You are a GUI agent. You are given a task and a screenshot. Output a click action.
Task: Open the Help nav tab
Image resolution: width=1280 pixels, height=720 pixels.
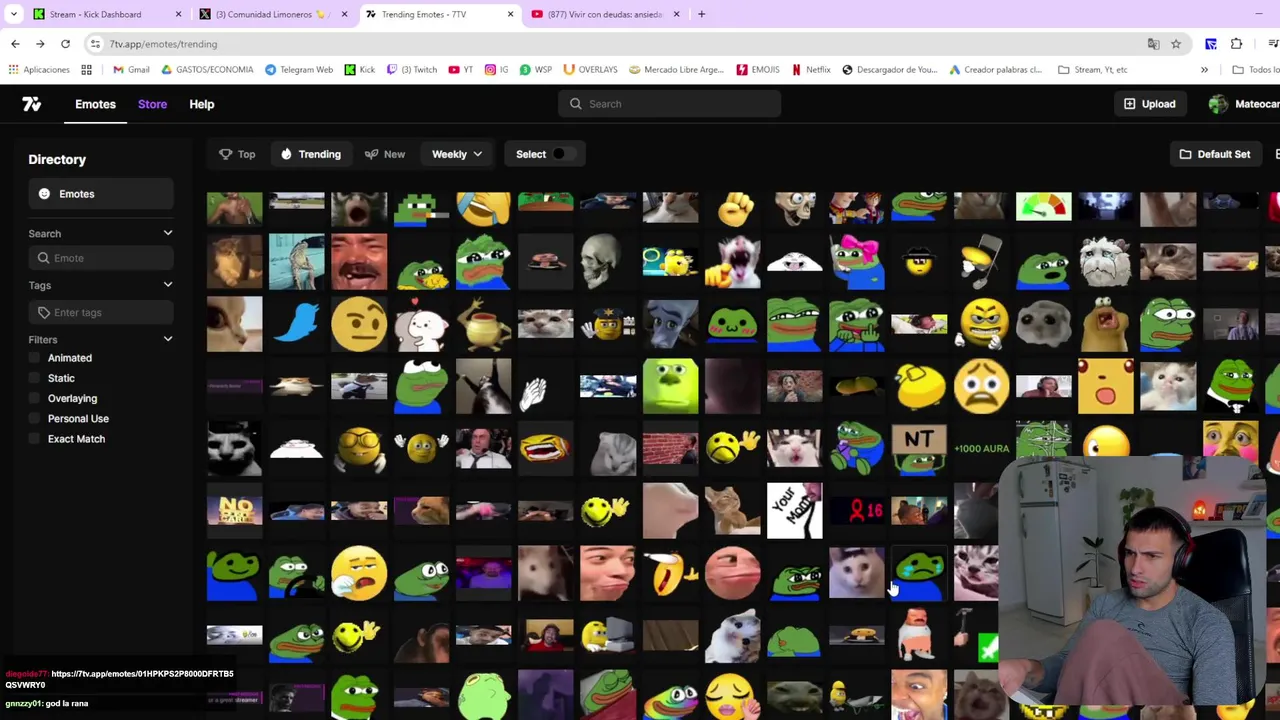[201, 104]
